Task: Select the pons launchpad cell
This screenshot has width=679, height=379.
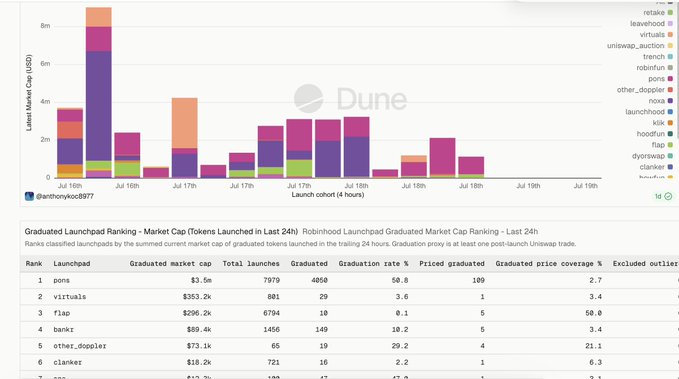Action: [x=61, y=280]
